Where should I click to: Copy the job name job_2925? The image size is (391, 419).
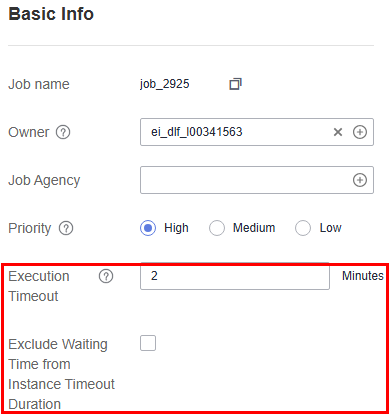pos(235,84)
